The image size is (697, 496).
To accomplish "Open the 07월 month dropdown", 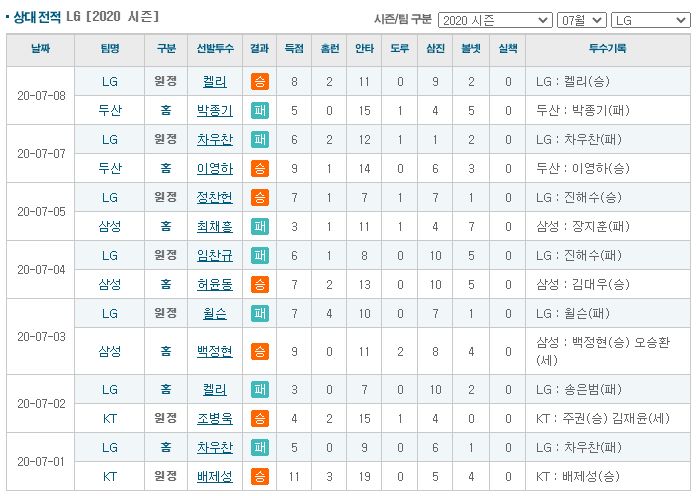I will tap(581, 20).
